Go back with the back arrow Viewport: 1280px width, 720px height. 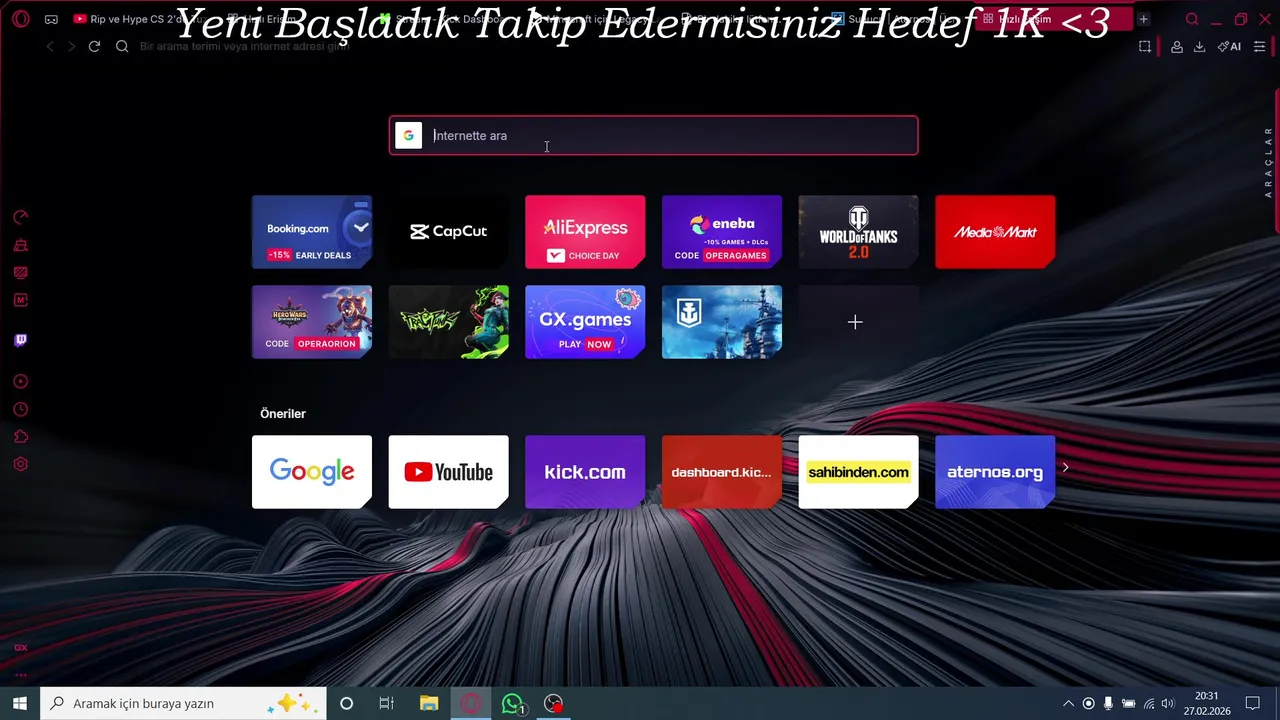pyautogui.click(x=50, y=46)
